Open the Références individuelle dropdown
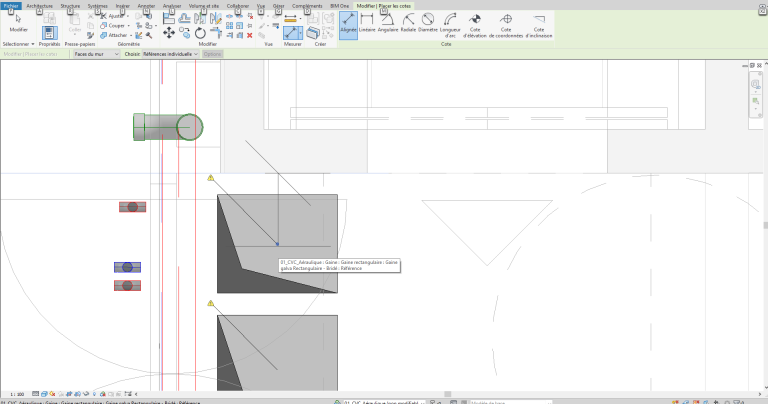The width and height of the screenshot is (768, 404). [x=170, y=54]
